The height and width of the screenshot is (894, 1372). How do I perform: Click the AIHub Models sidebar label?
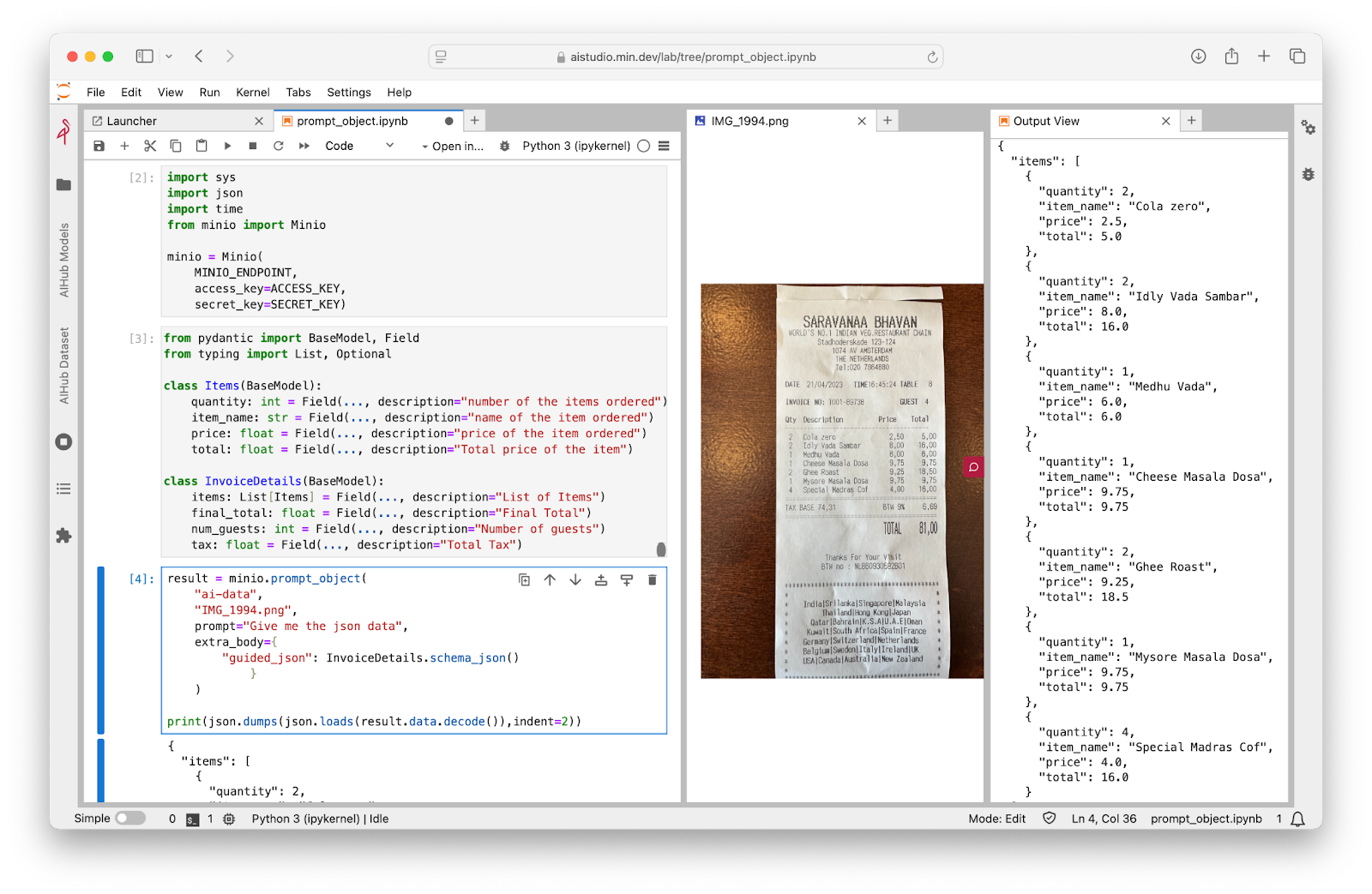(64, 260)
